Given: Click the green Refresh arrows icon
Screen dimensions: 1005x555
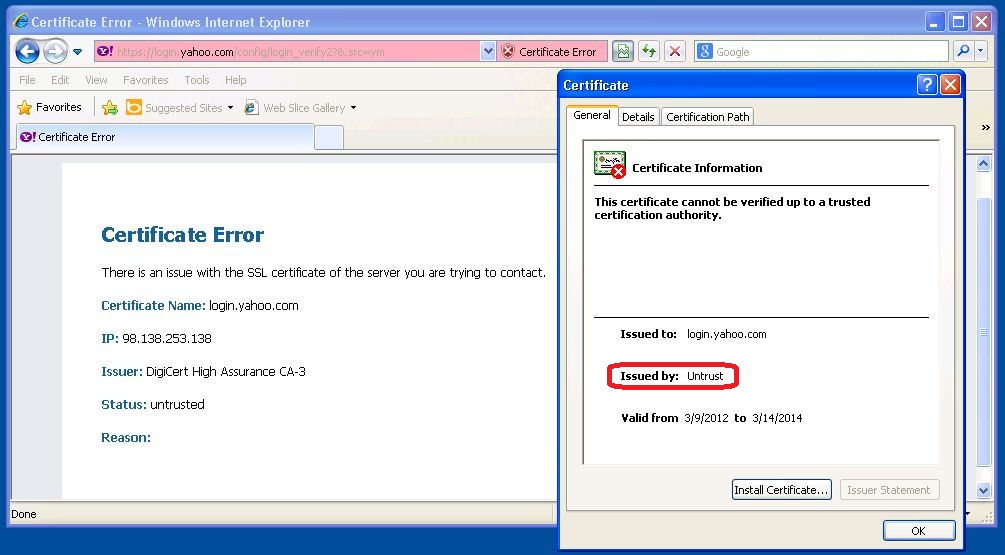Looking at the screenshot, I should (x=649, y=52).
